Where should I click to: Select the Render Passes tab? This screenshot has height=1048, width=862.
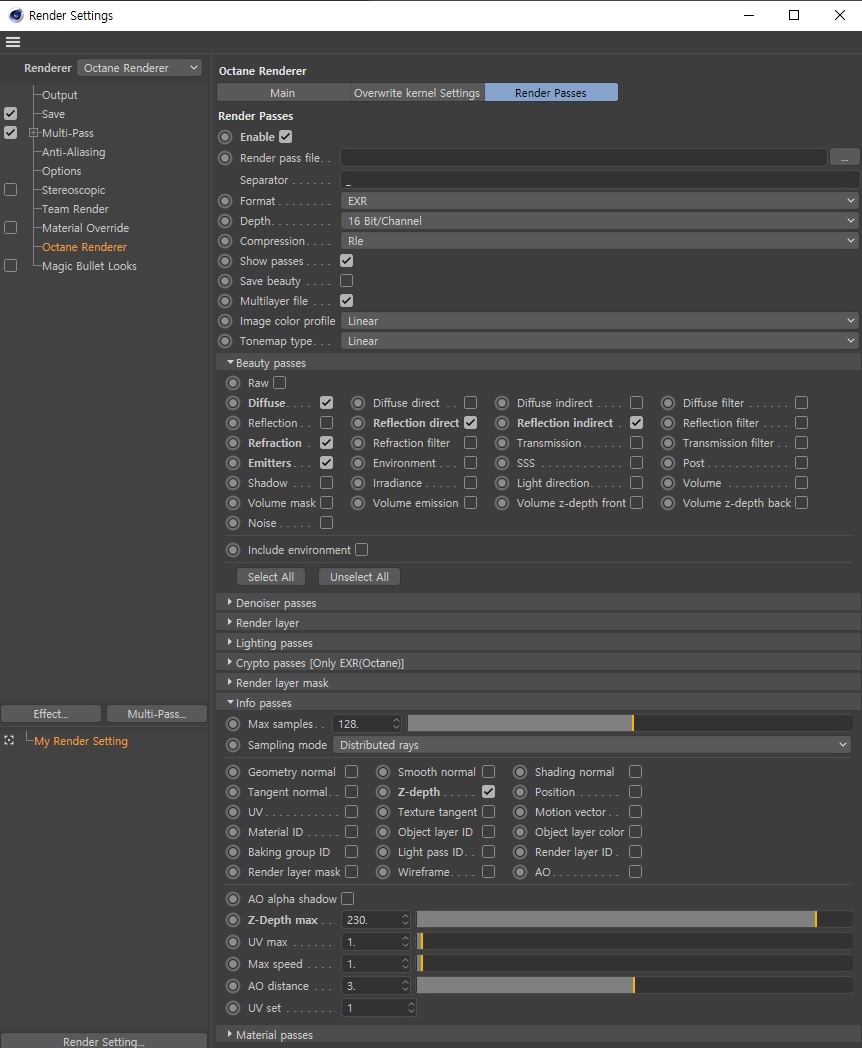click(551, 93)
